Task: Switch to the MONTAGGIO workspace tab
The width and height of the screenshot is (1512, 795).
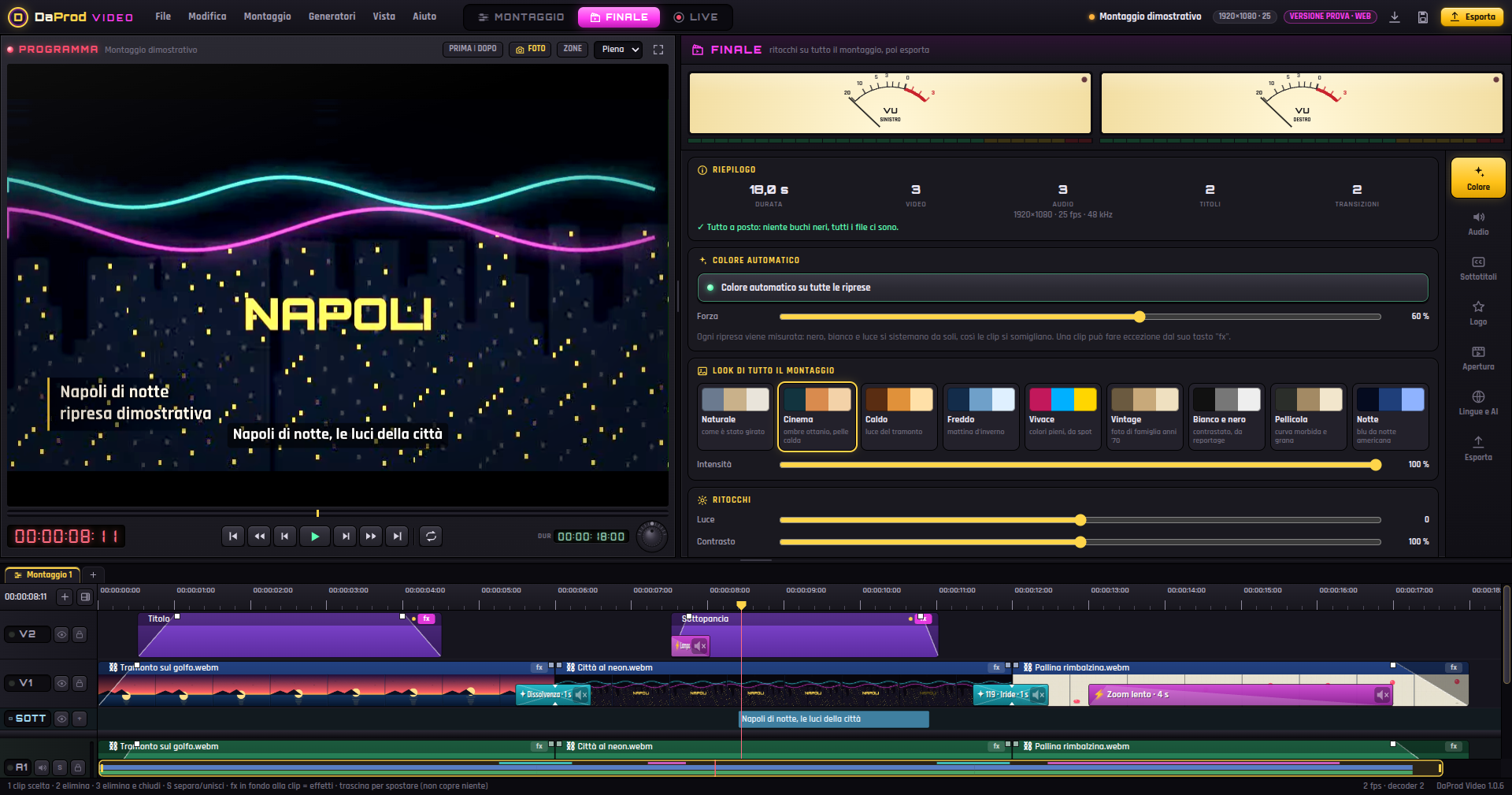Action: (x=521, y=17)
